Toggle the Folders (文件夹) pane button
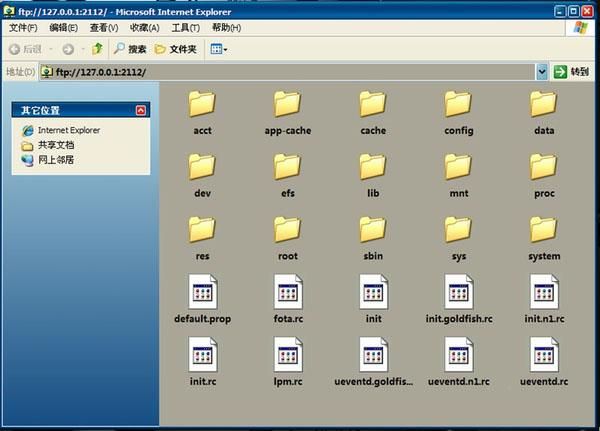The width and height of the screenshot is (600, 431). [175, 48]
